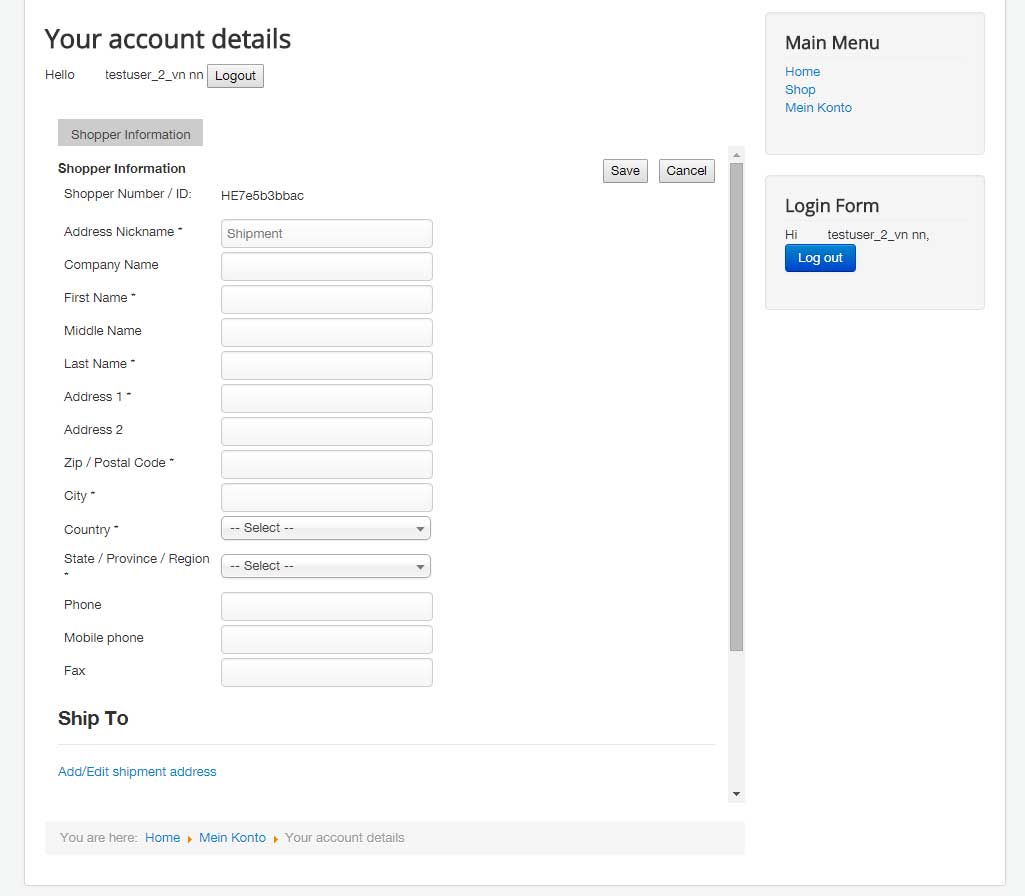Navigate to Home via the breadcrumb
The height and width of the screenshot is (896, 1025).
click(162, 838)
